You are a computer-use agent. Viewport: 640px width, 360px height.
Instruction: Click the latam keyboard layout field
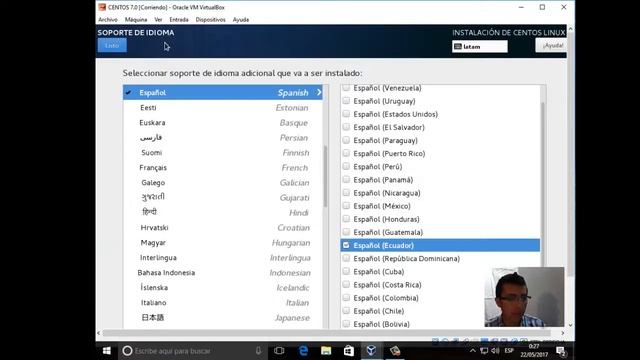[480, 47]
